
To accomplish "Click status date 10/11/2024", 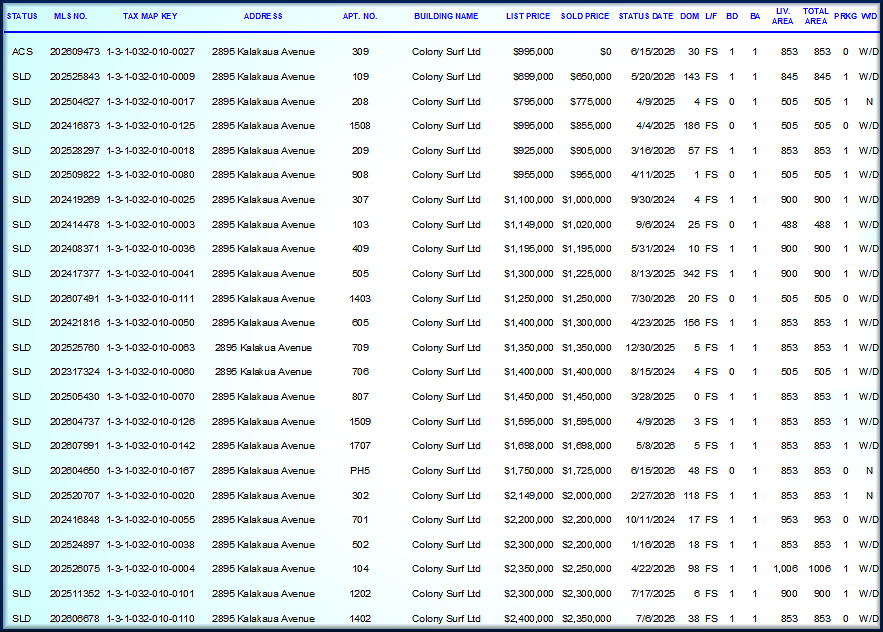I will pos(650,519).
